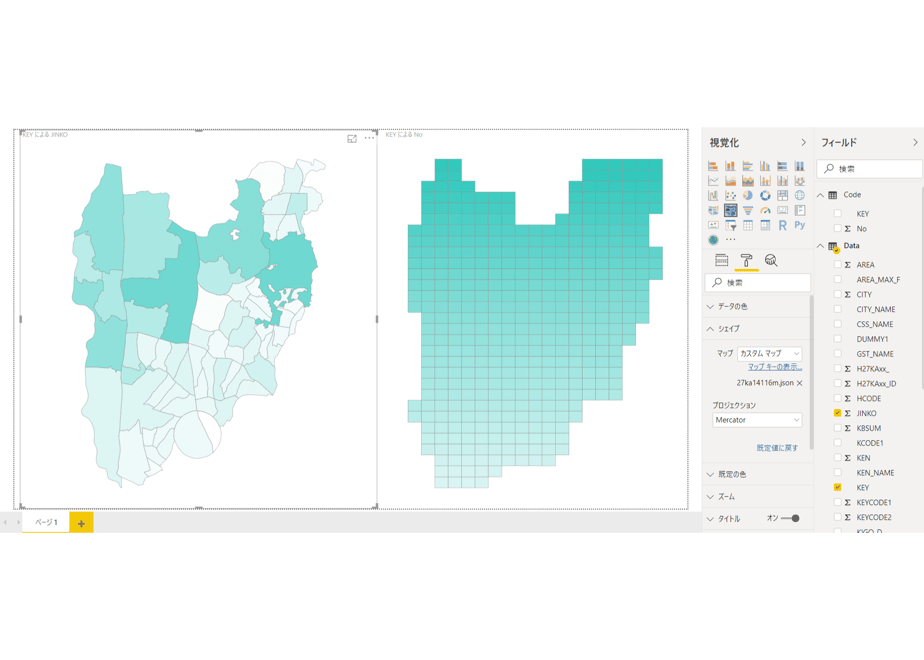Screen dimensions: 924x660
Task: Select the Shape Map visual icon
Action: coord(730,210)
